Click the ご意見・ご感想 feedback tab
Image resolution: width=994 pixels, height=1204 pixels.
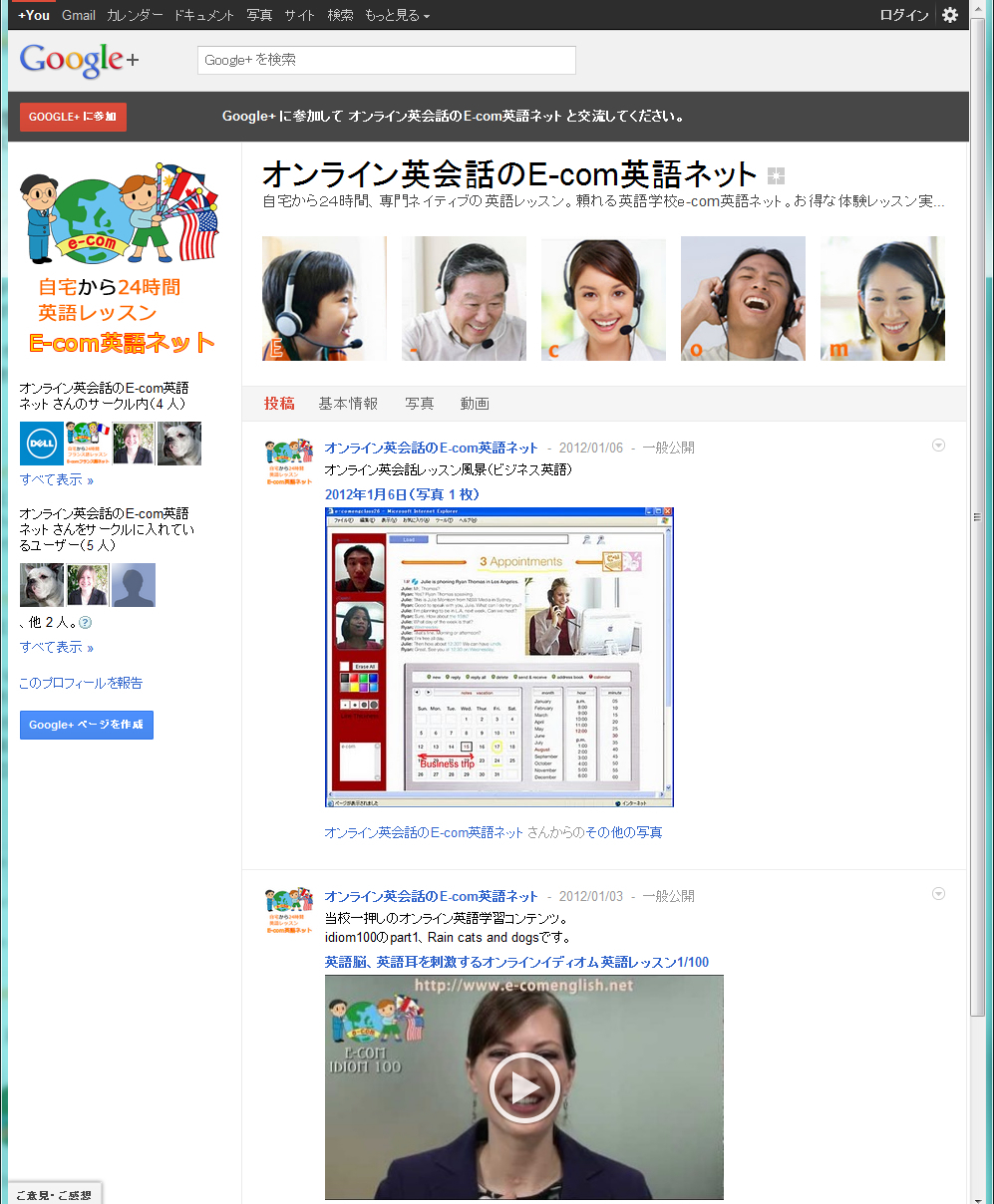tap(54, 1194)
